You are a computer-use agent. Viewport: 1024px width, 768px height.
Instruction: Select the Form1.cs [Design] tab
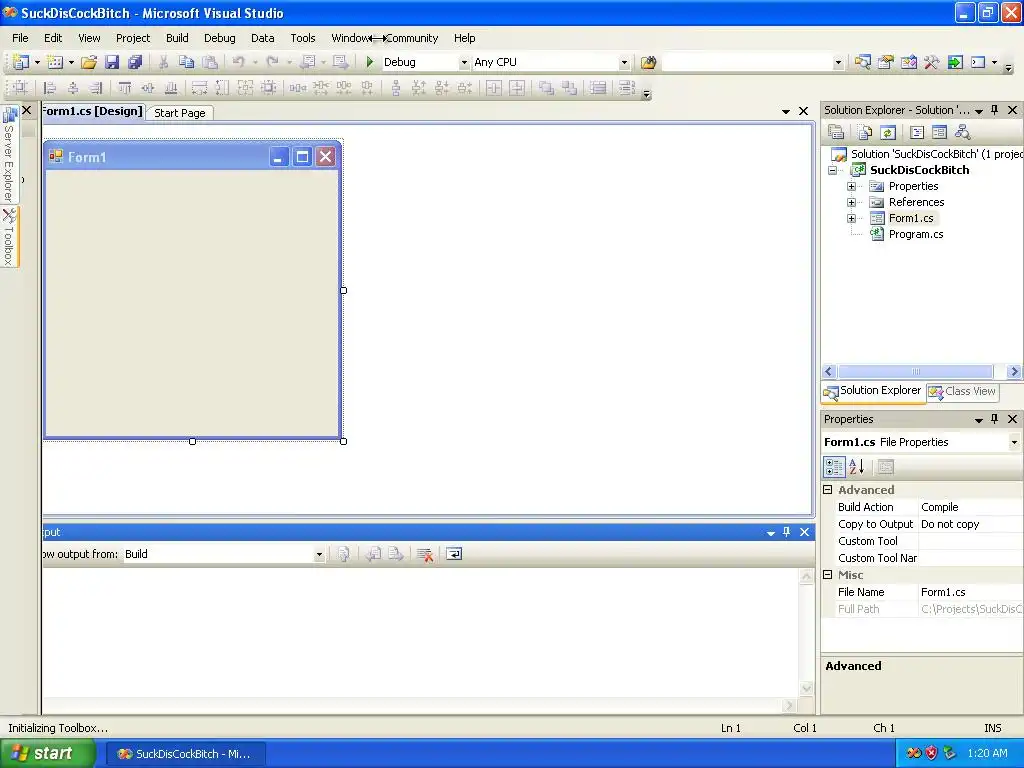(x=93, y=111)
